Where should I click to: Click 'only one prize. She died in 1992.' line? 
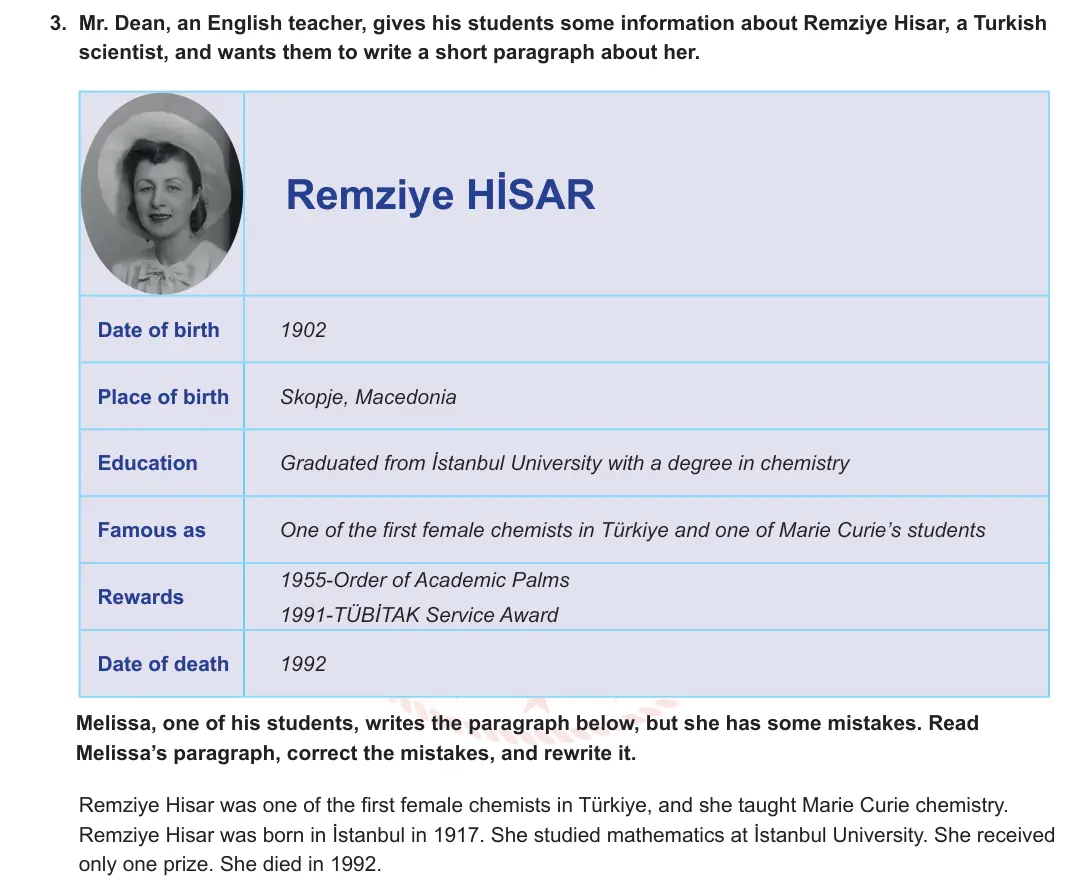230,864
